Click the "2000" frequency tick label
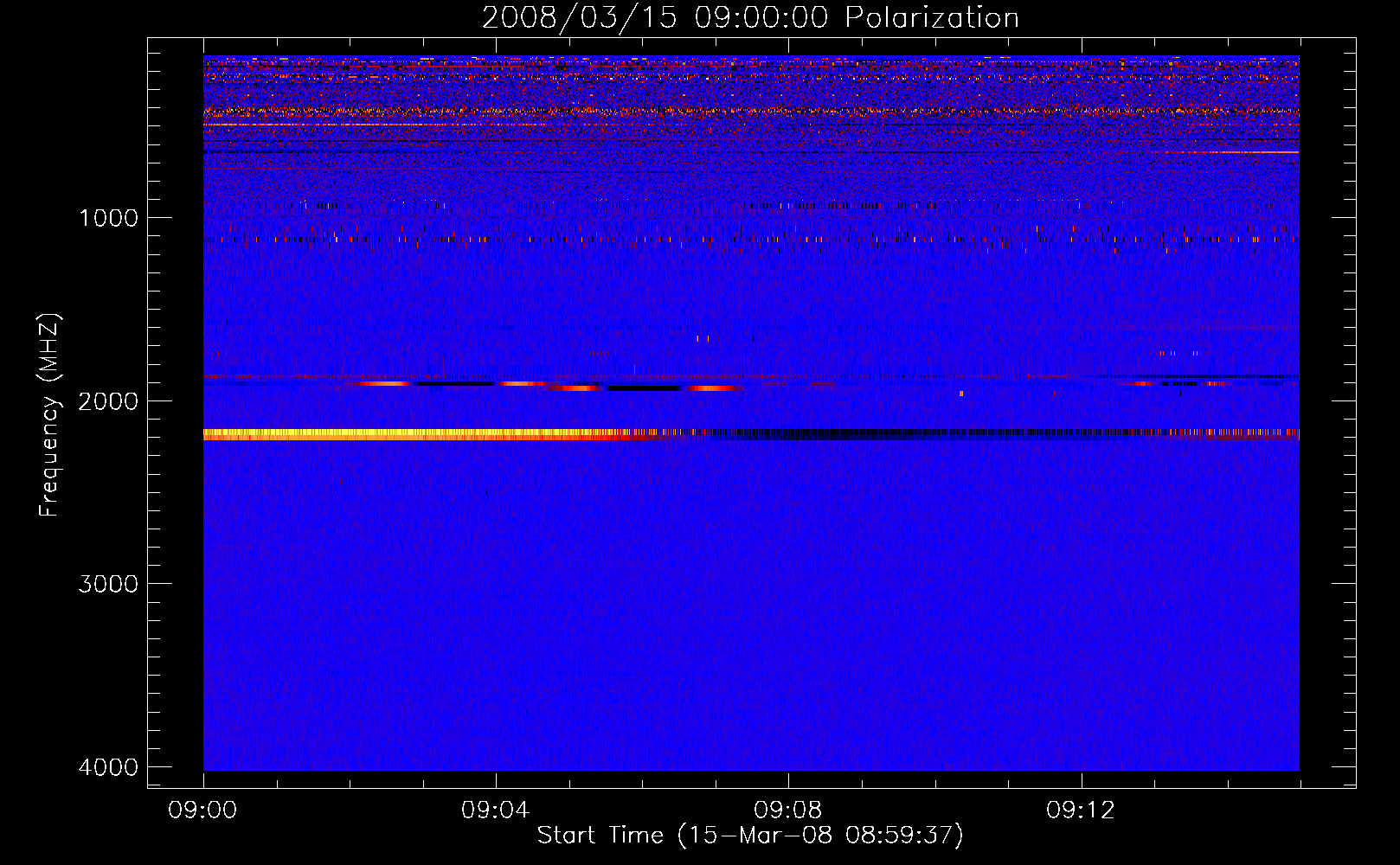Screen dimensions: 1400x865 [x=108, y=400]
